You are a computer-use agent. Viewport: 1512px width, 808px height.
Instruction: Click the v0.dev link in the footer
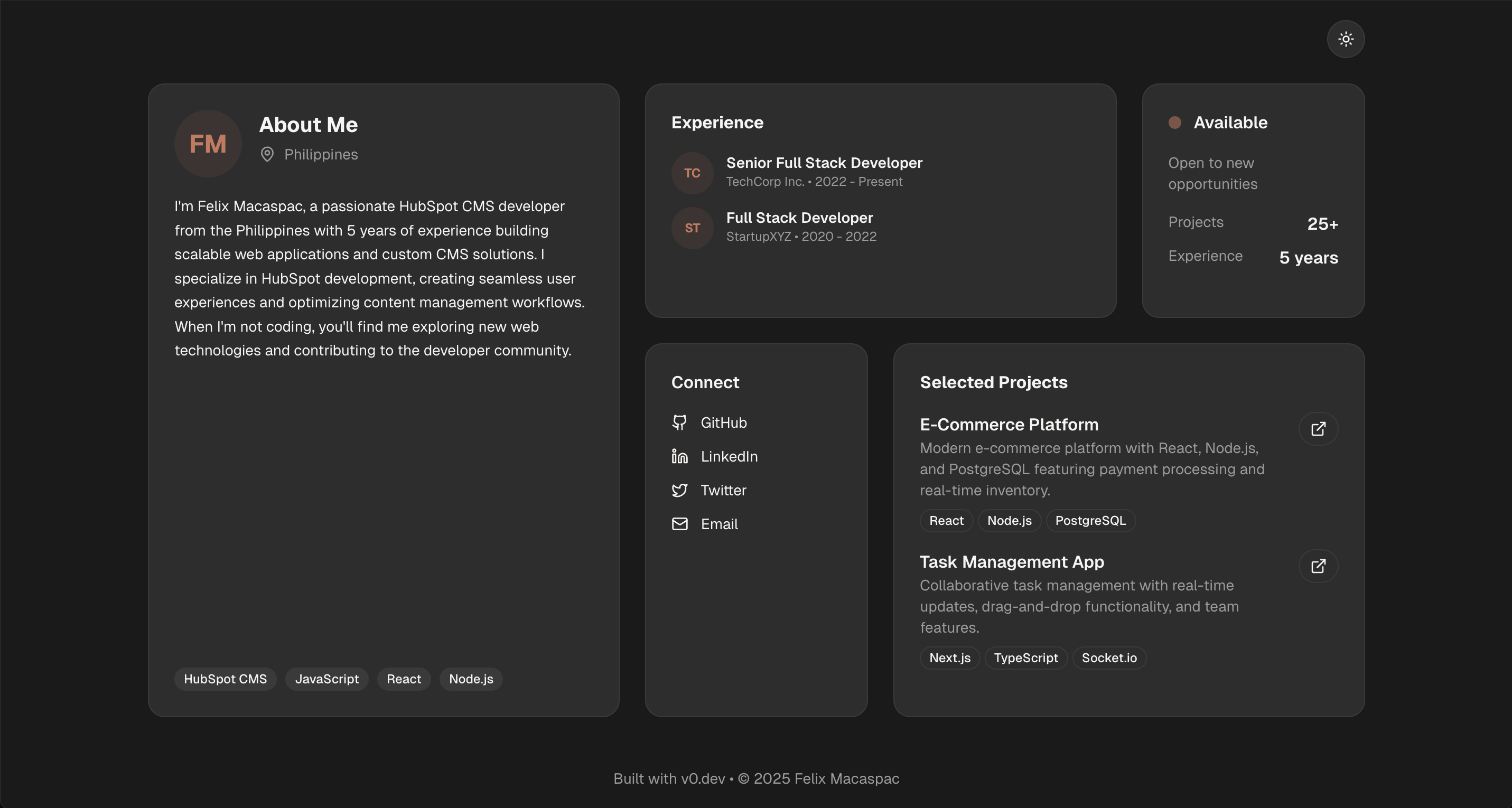[x=702, y=778]
